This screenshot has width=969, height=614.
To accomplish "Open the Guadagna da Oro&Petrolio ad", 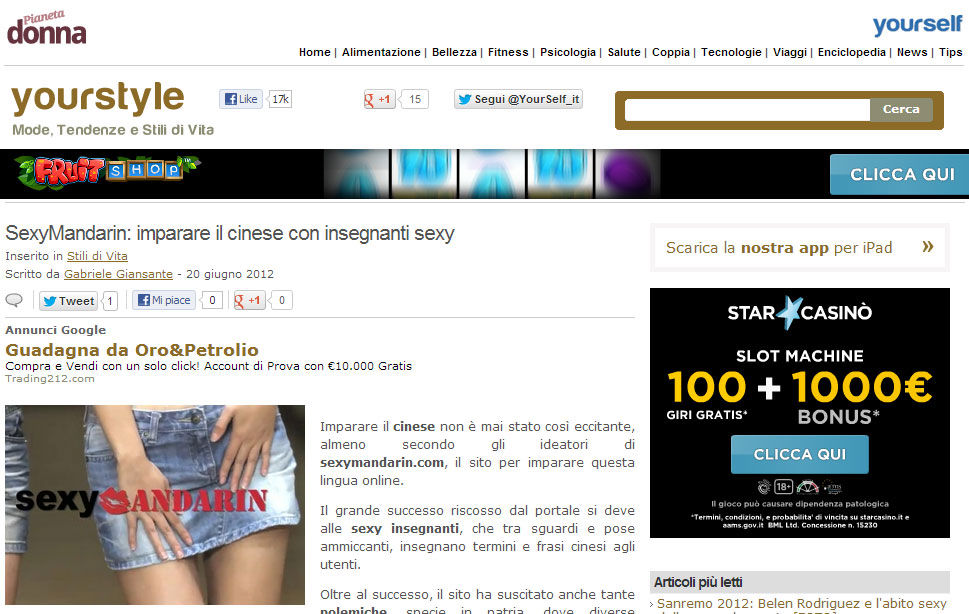I will tap(132, 350).
